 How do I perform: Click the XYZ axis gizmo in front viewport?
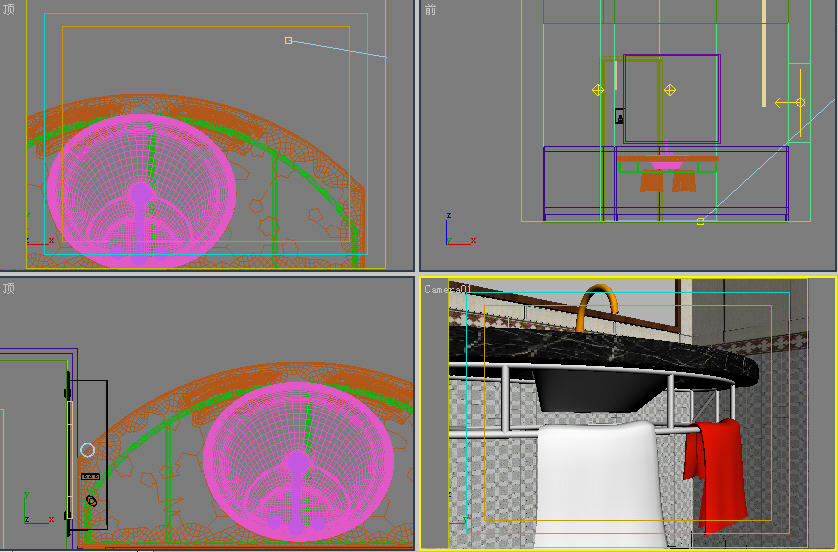[453, 236]
